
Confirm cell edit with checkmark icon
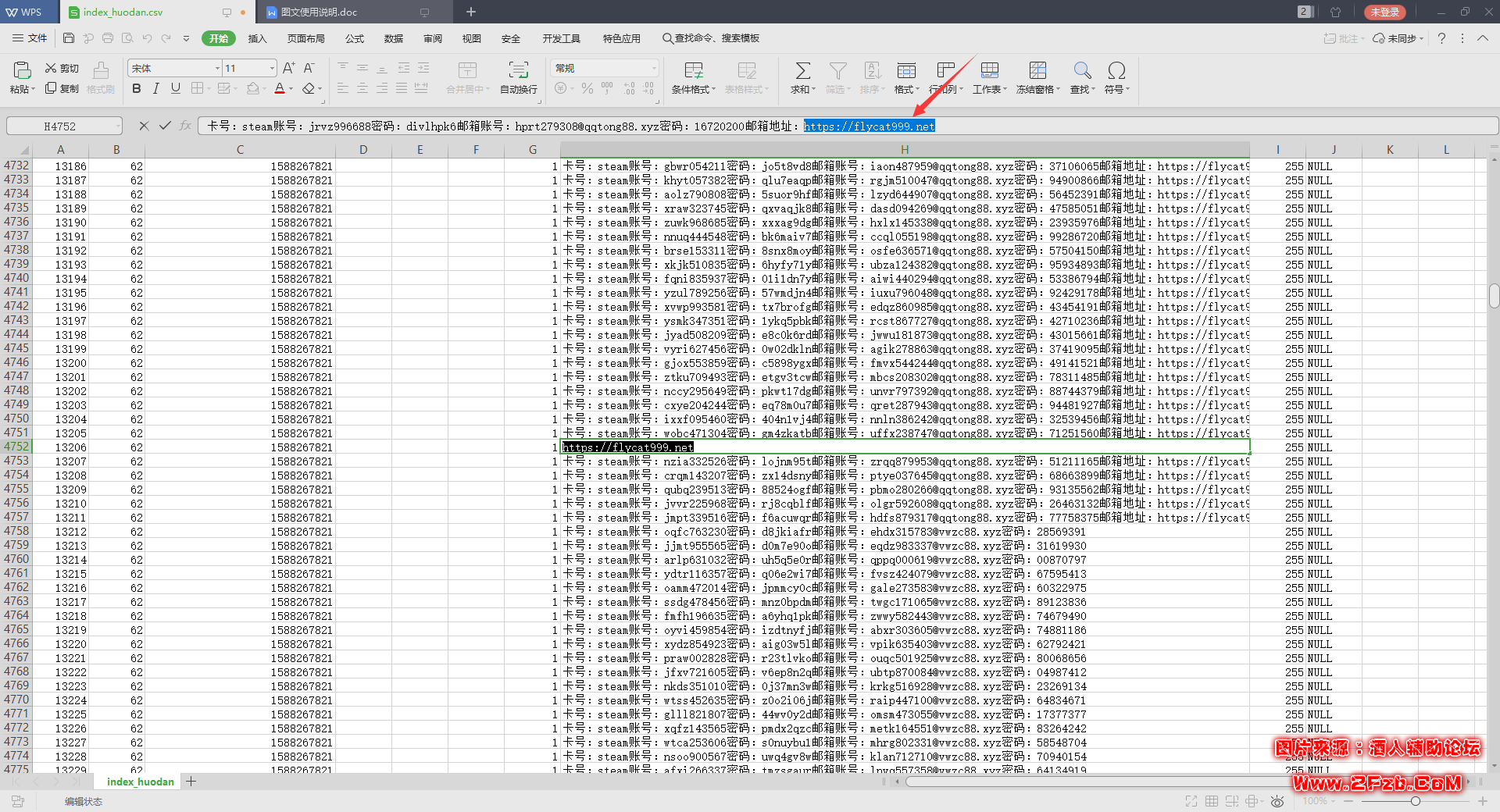point(165,126)
